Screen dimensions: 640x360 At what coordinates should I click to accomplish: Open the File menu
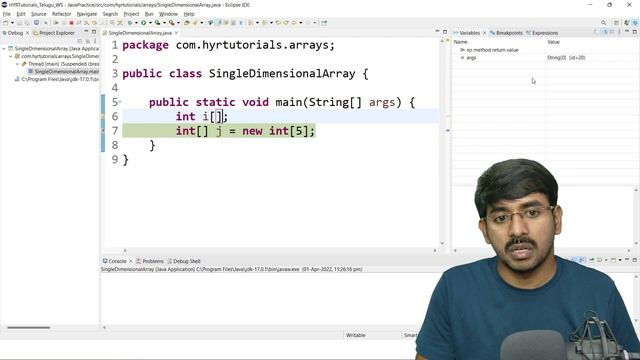click(7, 14)
